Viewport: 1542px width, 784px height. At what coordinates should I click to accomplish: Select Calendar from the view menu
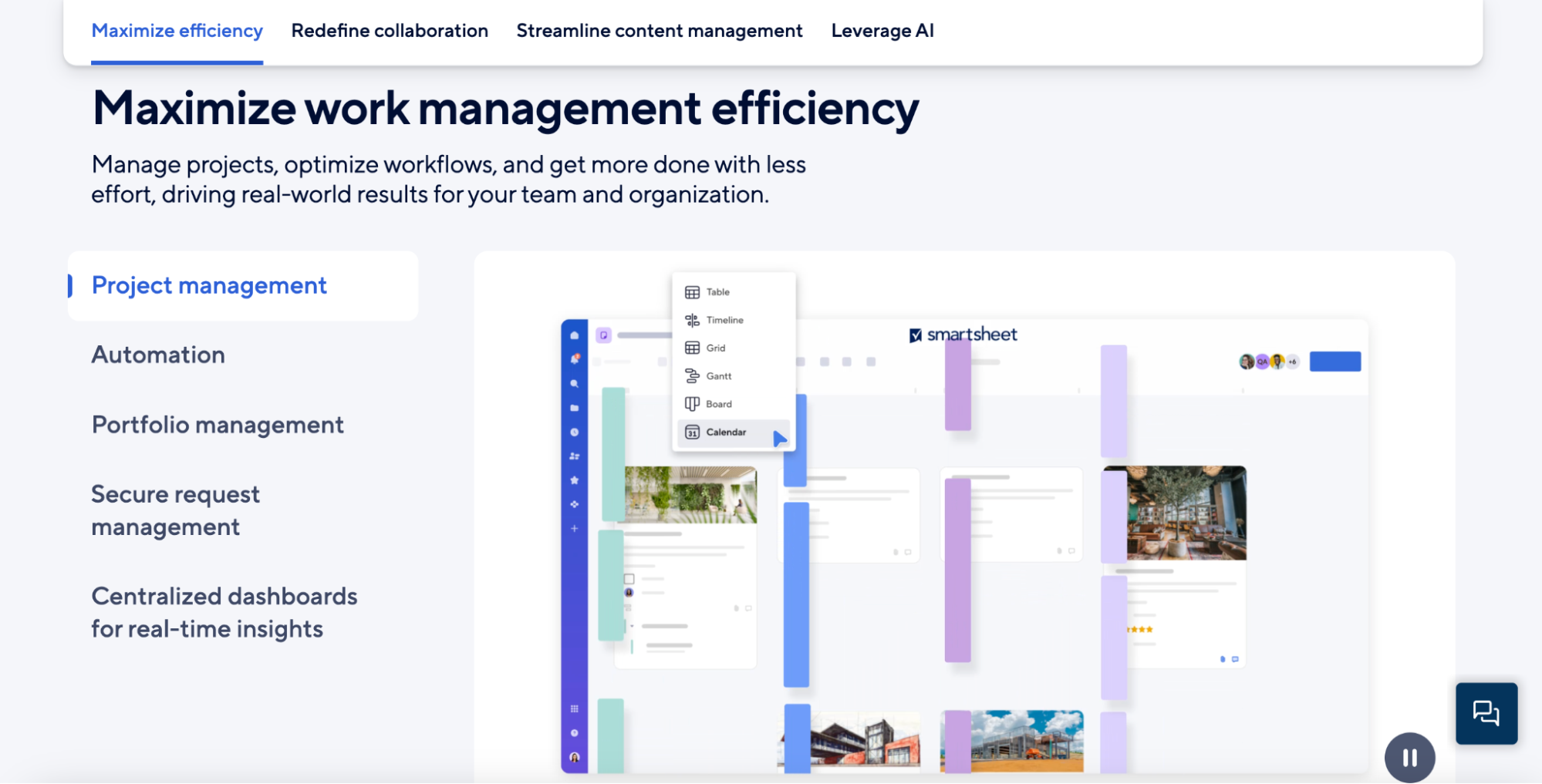coord(726,432)
